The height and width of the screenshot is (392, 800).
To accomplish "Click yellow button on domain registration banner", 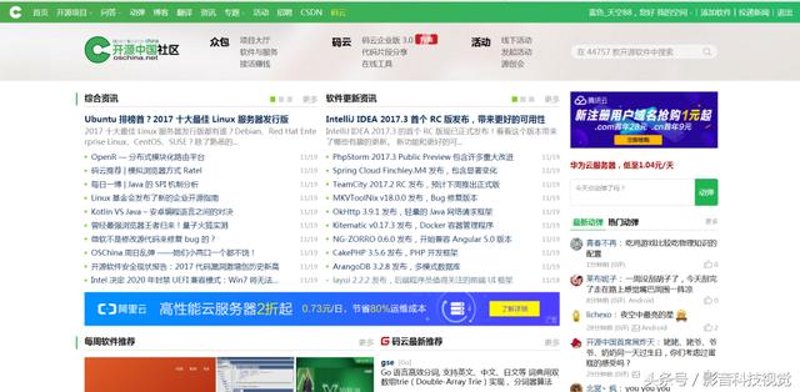I will click(638, 140).
